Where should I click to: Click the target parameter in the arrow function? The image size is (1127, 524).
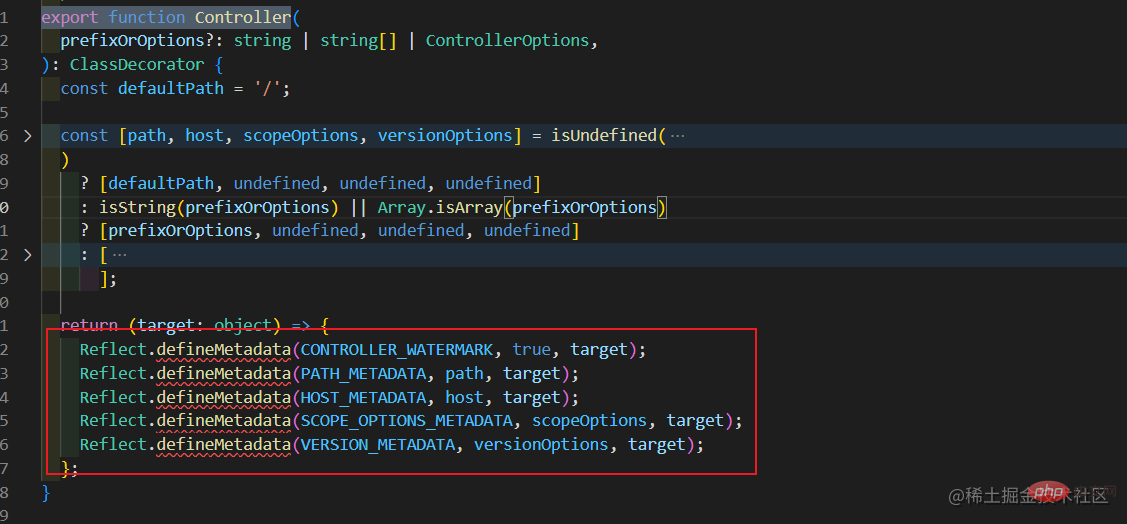click(166, 325)
